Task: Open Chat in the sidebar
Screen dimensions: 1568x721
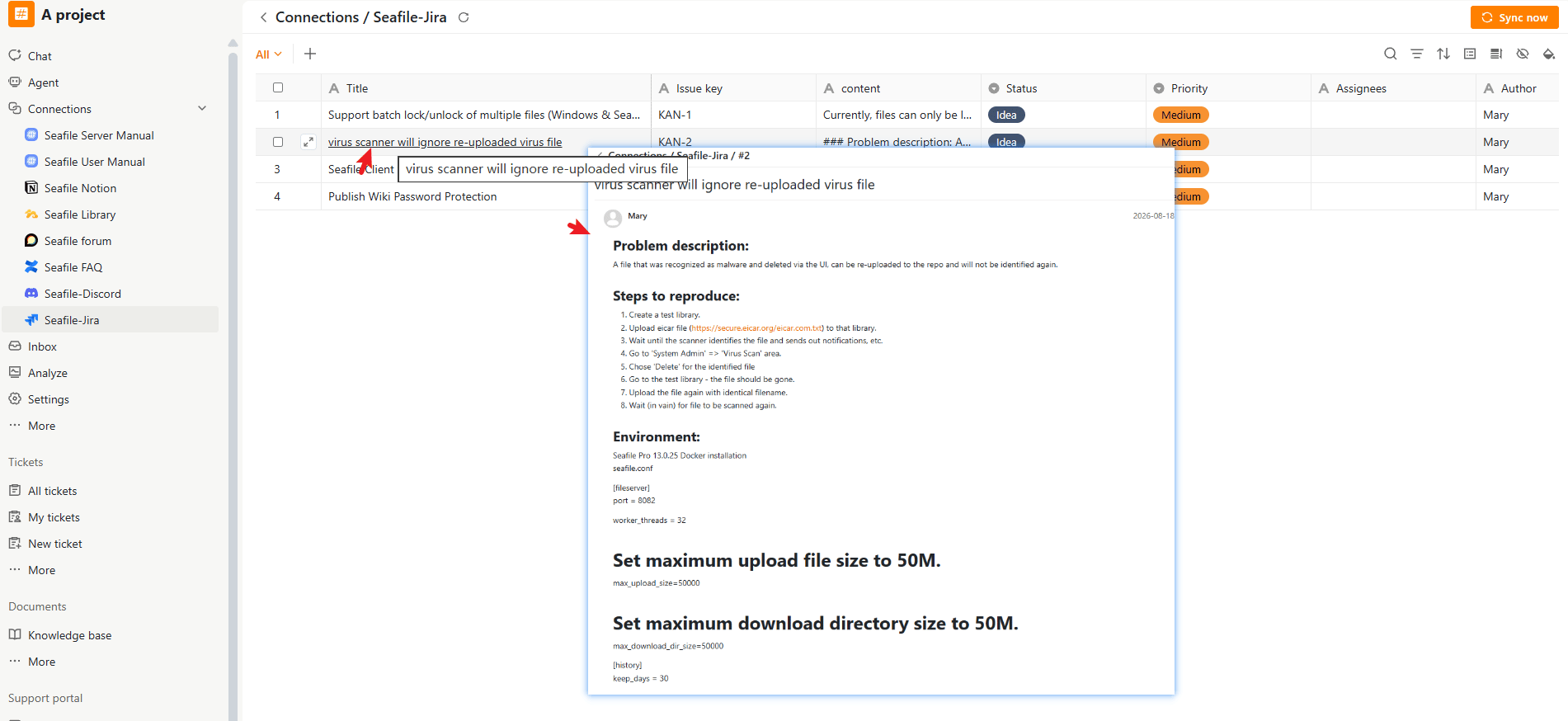Action: 40,56
